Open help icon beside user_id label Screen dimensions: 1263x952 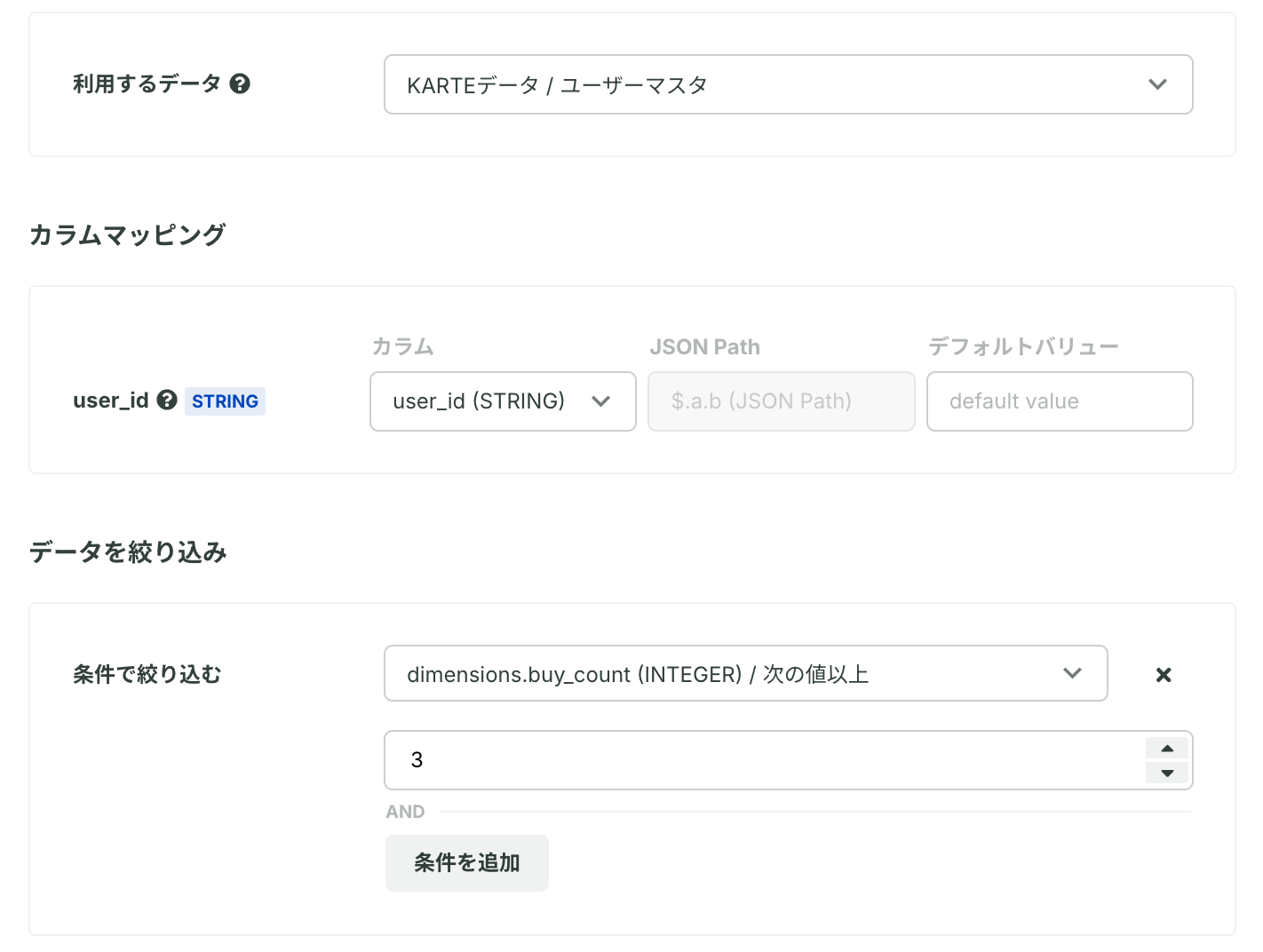167,400
